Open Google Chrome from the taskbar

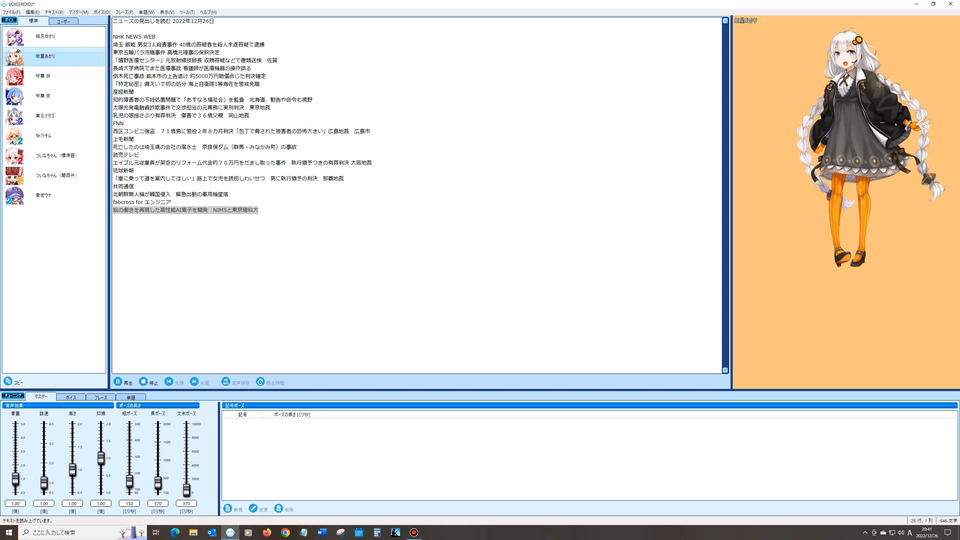coord(285,533)
